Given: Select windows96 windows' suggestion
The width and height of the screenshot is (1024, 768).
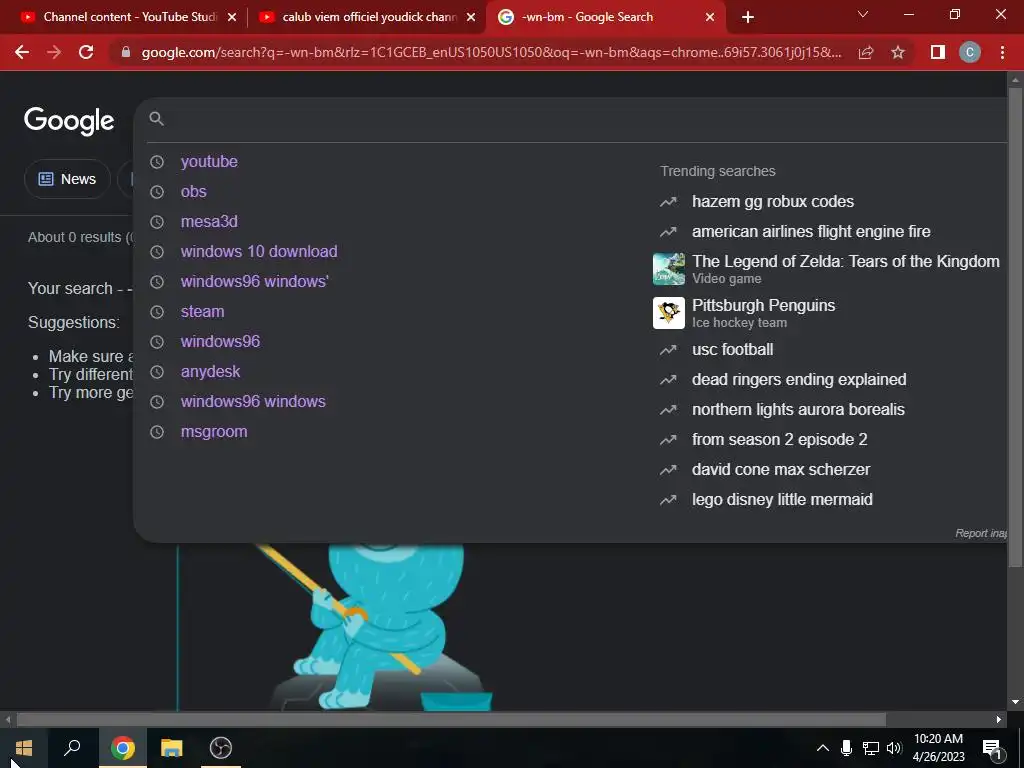Looking at the screenshot, I should [255, 281].
